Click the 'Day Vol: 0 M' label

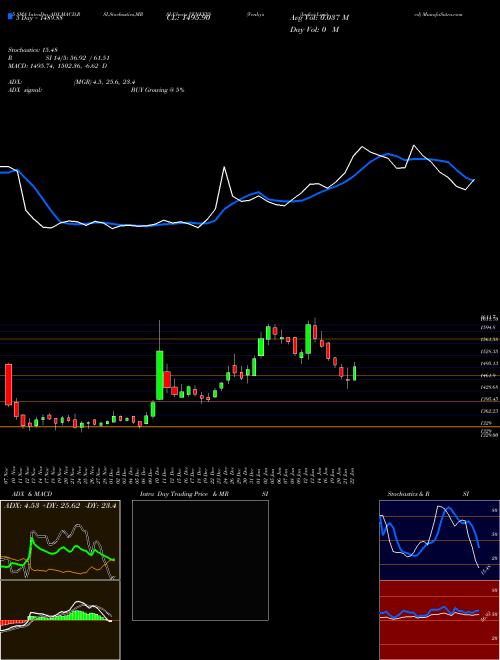(314, 30)
